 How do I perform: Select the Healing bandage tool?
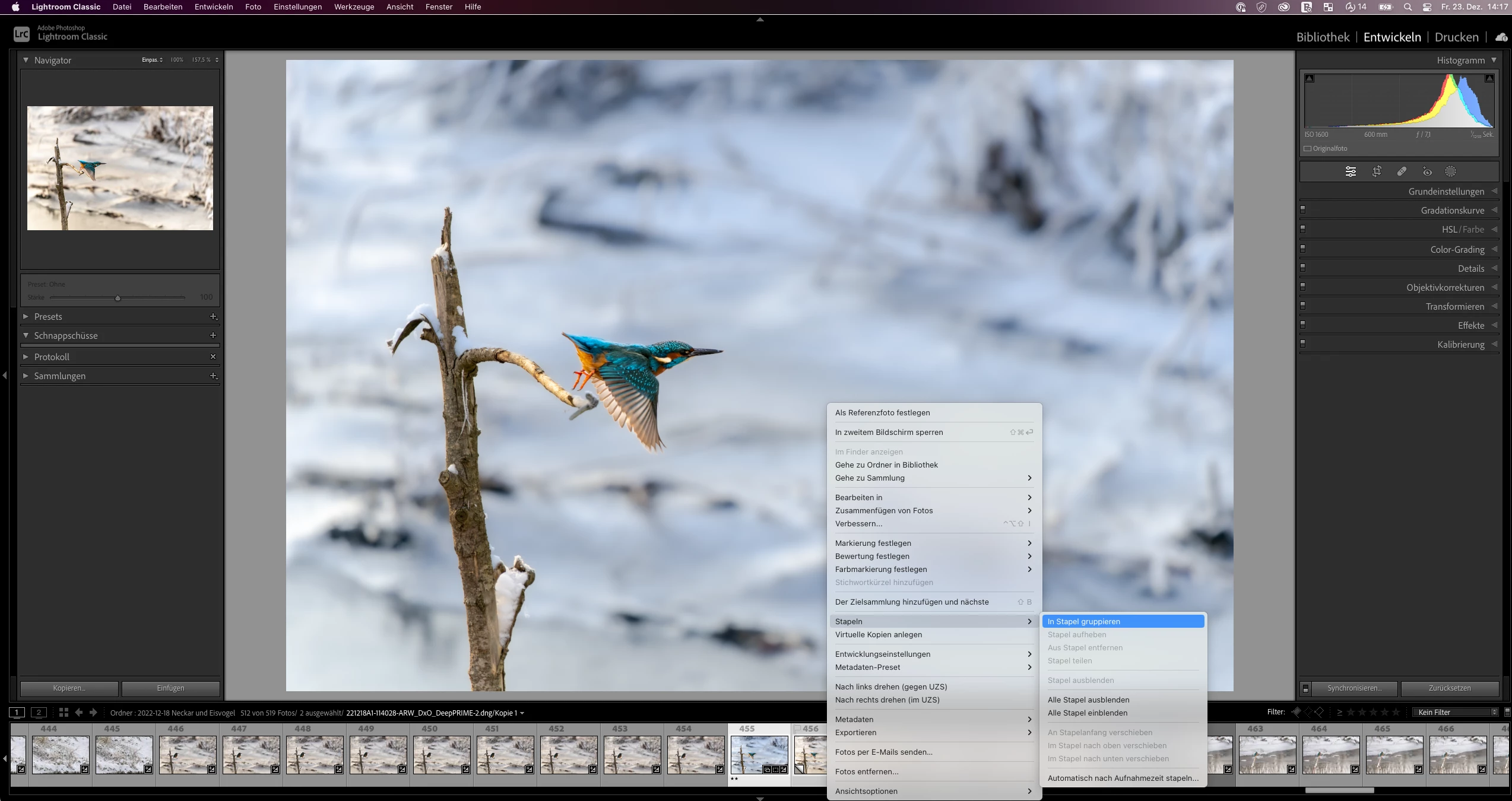click(x=1402, y=171)
